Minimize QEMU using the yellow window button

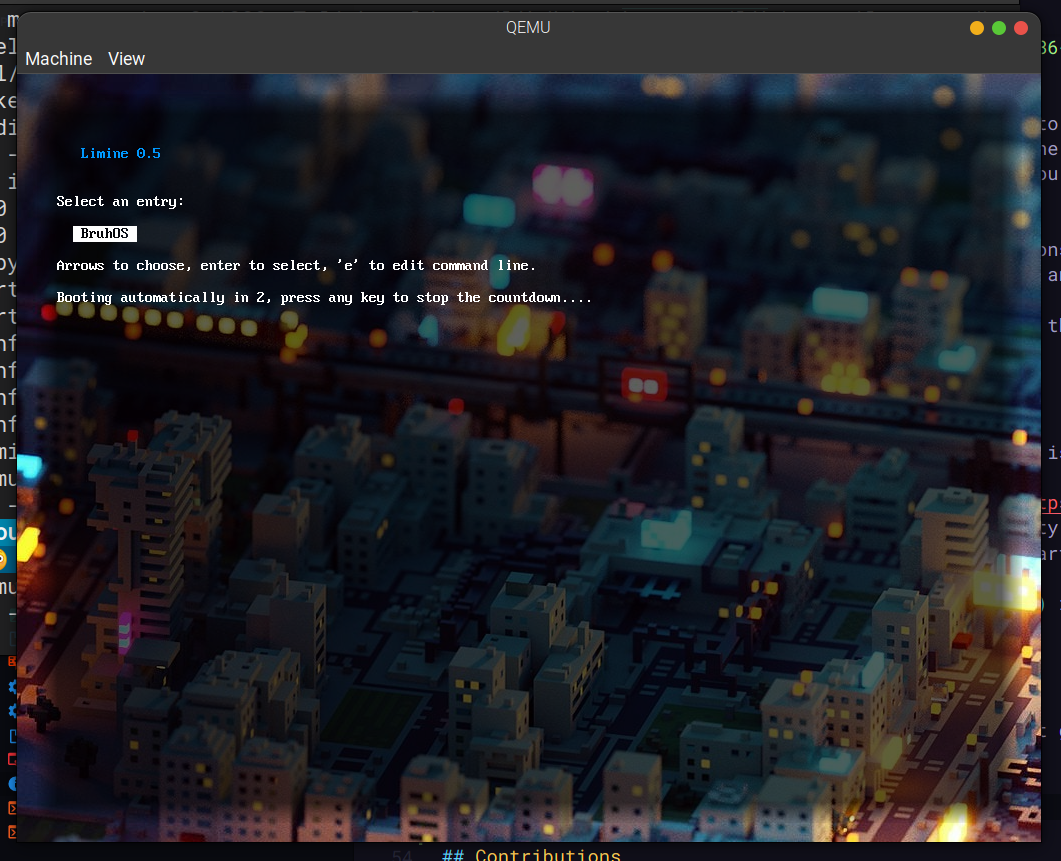(x=977, y=28)
